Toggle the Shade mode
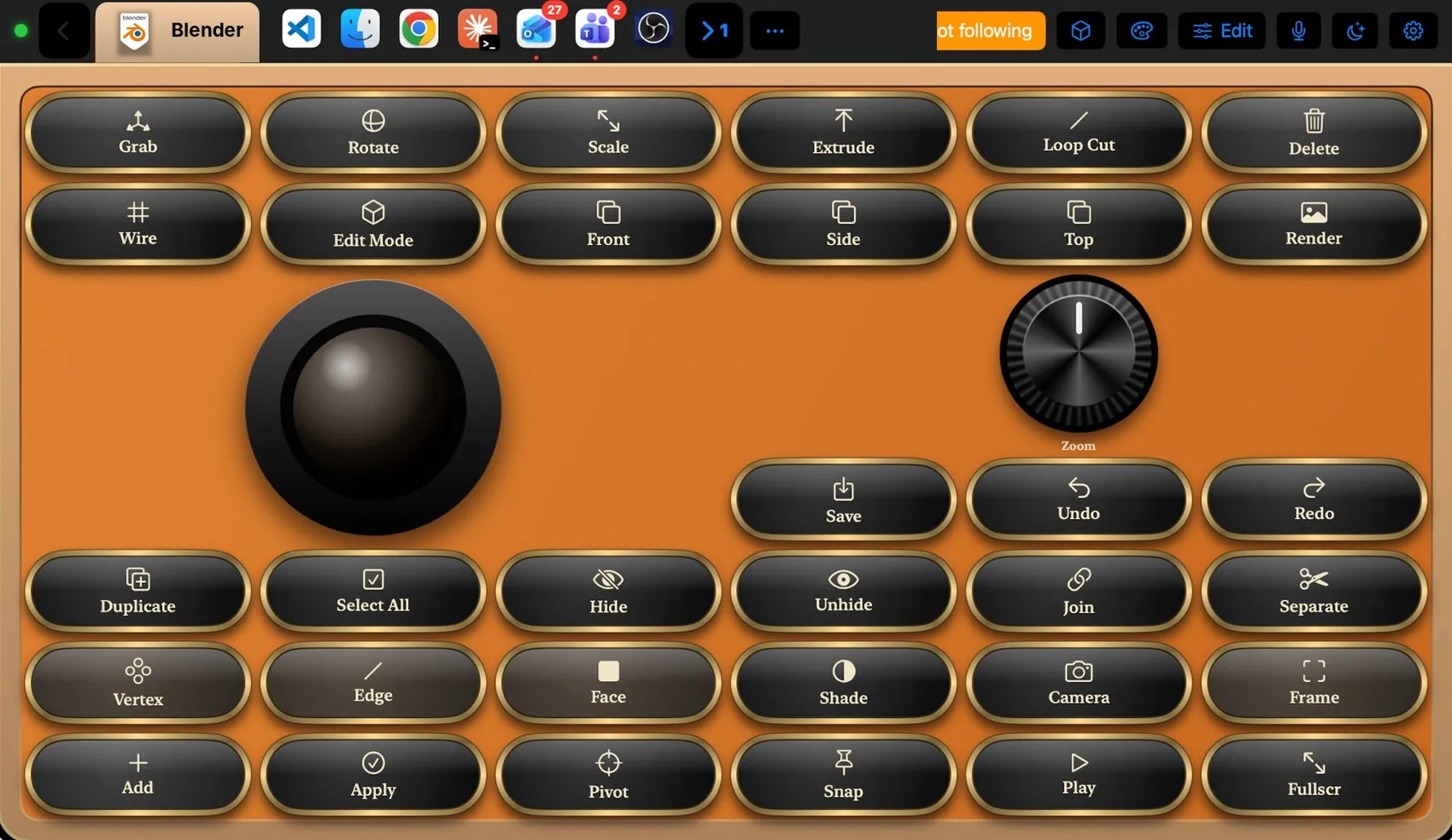Viewport: 1452px width, 840px height. tap(843, 683)
